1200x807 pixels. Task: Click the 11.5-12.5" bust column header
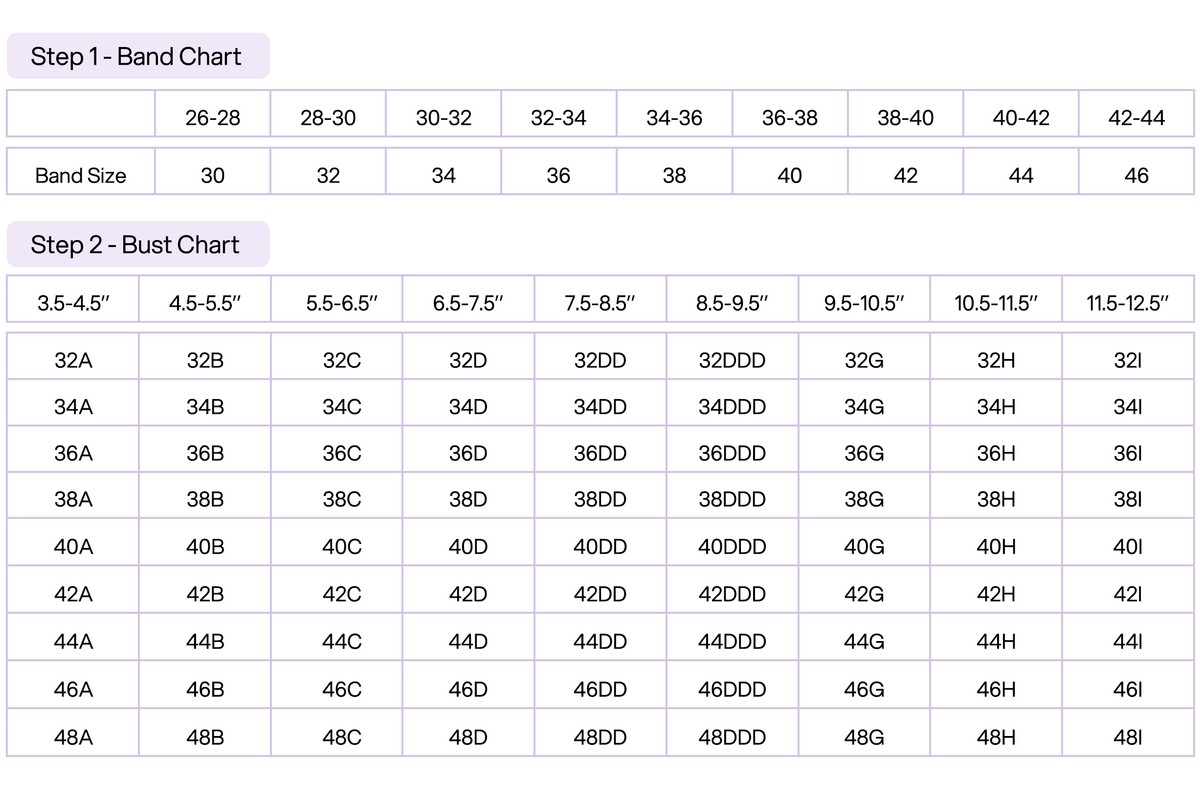point(1128,303)
